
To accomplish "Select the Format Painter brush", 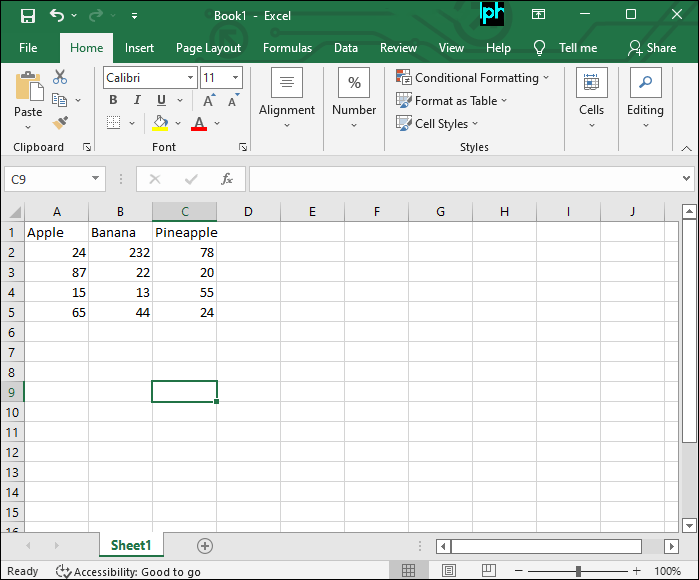I will (x=60, y=122).
